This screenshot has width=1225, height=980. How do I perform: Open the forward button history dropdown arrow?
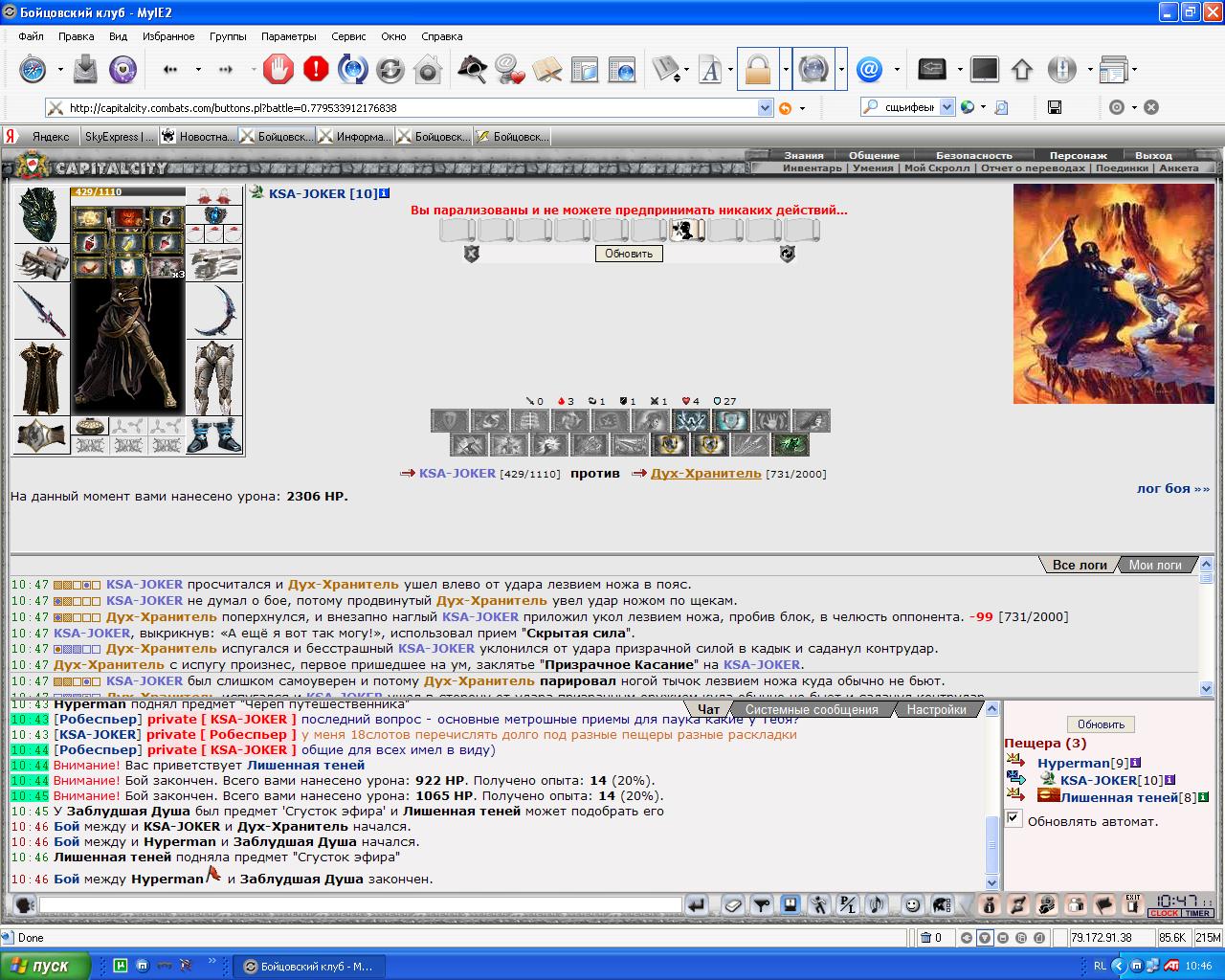click(254, 69)
